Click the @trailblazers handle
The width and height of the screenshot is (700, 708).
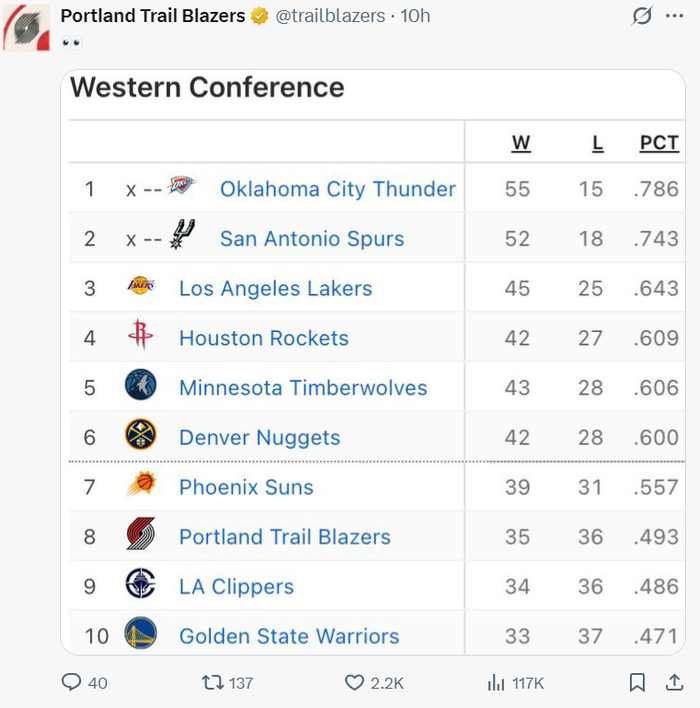point(330,16)
